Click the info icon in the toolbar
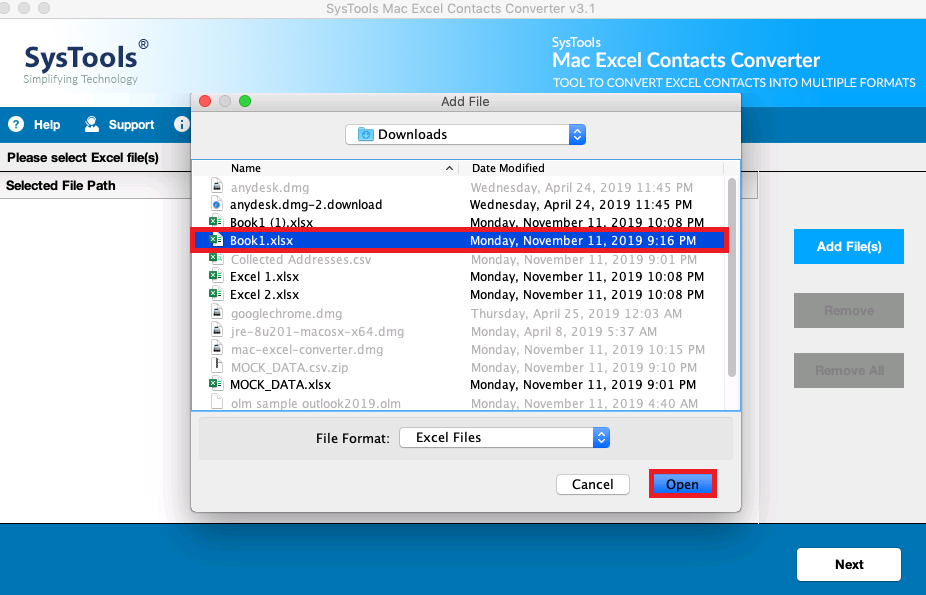Screen dimensions: 926x595 (x=182, y=125)
